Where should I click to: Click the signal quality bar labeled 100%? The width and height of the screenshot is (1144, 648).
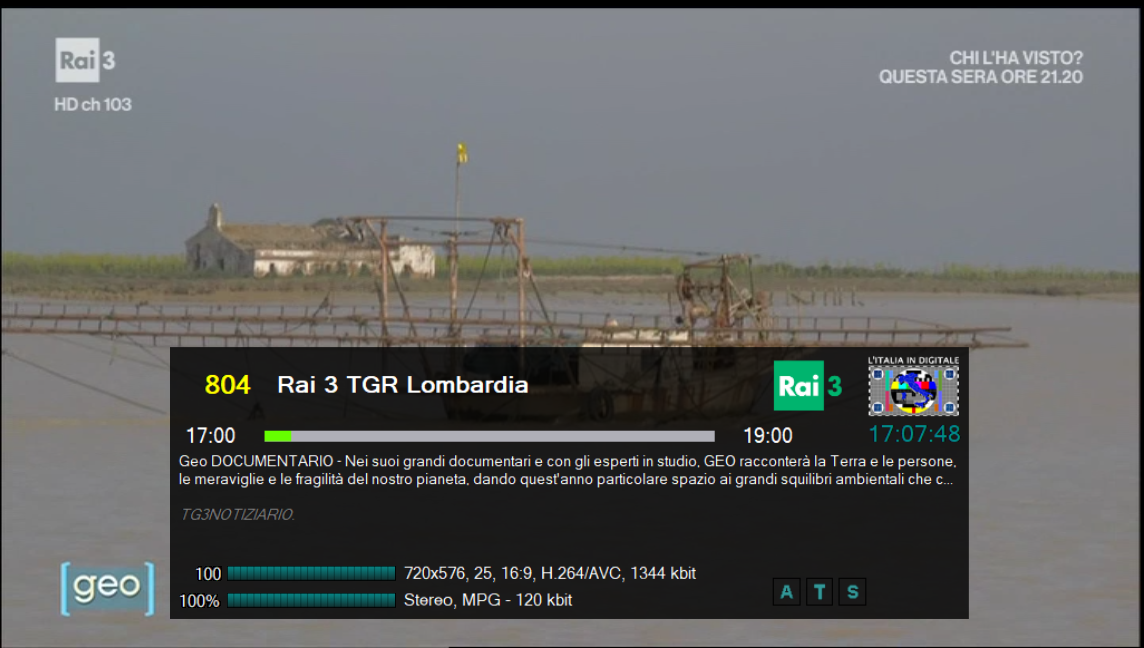click(311, 600)
